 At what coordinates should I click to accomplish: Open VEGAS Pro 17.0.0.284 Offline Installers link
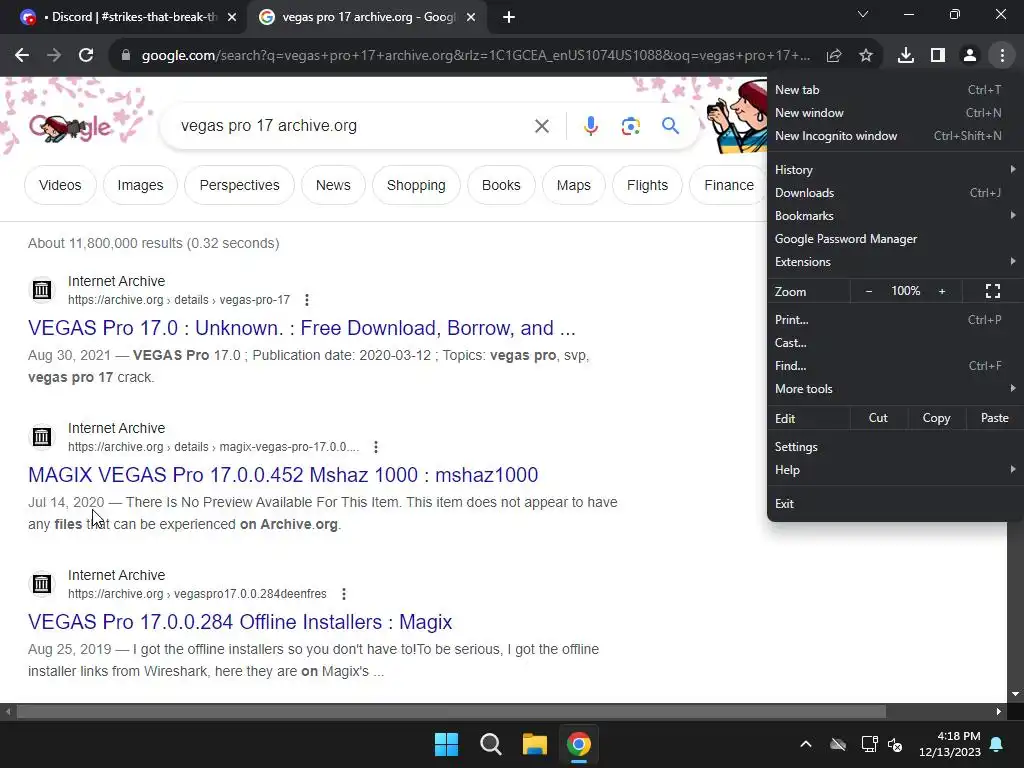(x=240, y=622)
